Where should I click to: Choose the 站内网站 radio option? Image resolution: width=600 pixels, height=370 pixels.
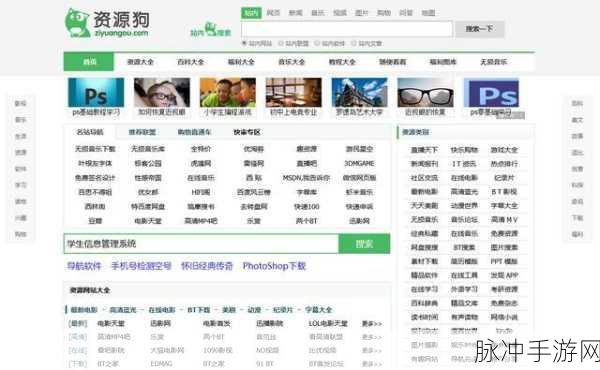coord(257,44)
